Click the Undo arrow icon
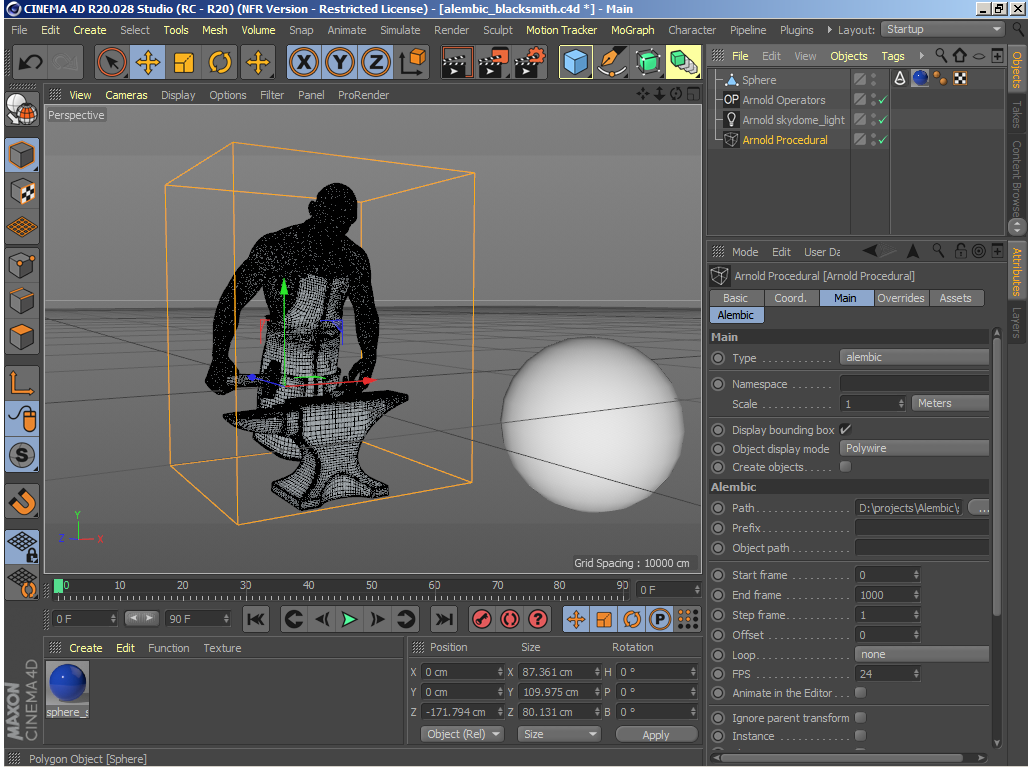The image size is (1028, 768). click(x=30, y=63)
